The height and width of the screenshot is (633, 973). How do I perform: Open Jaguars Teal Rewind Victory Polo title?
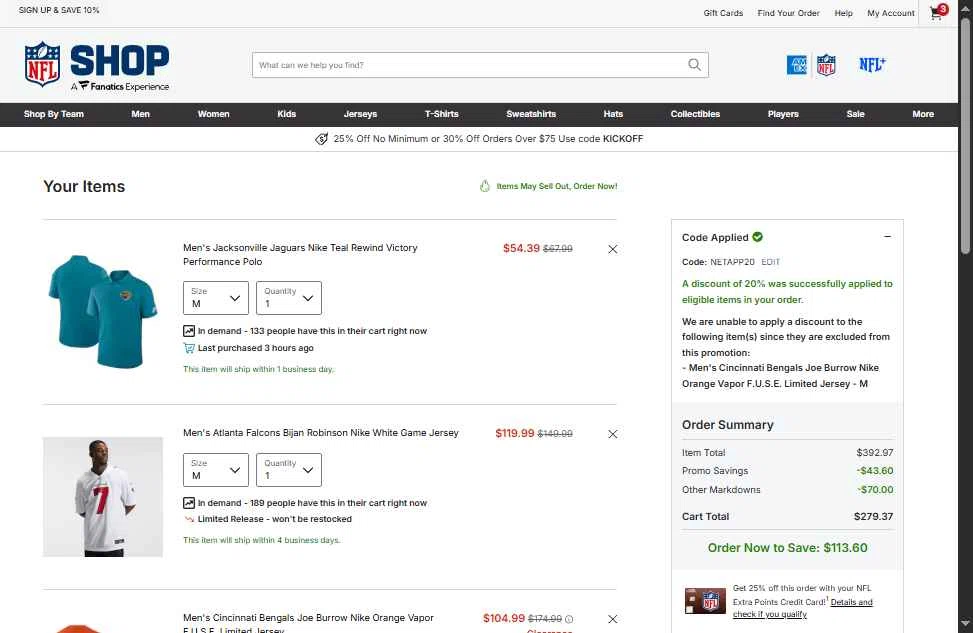[x=300, y=254]
